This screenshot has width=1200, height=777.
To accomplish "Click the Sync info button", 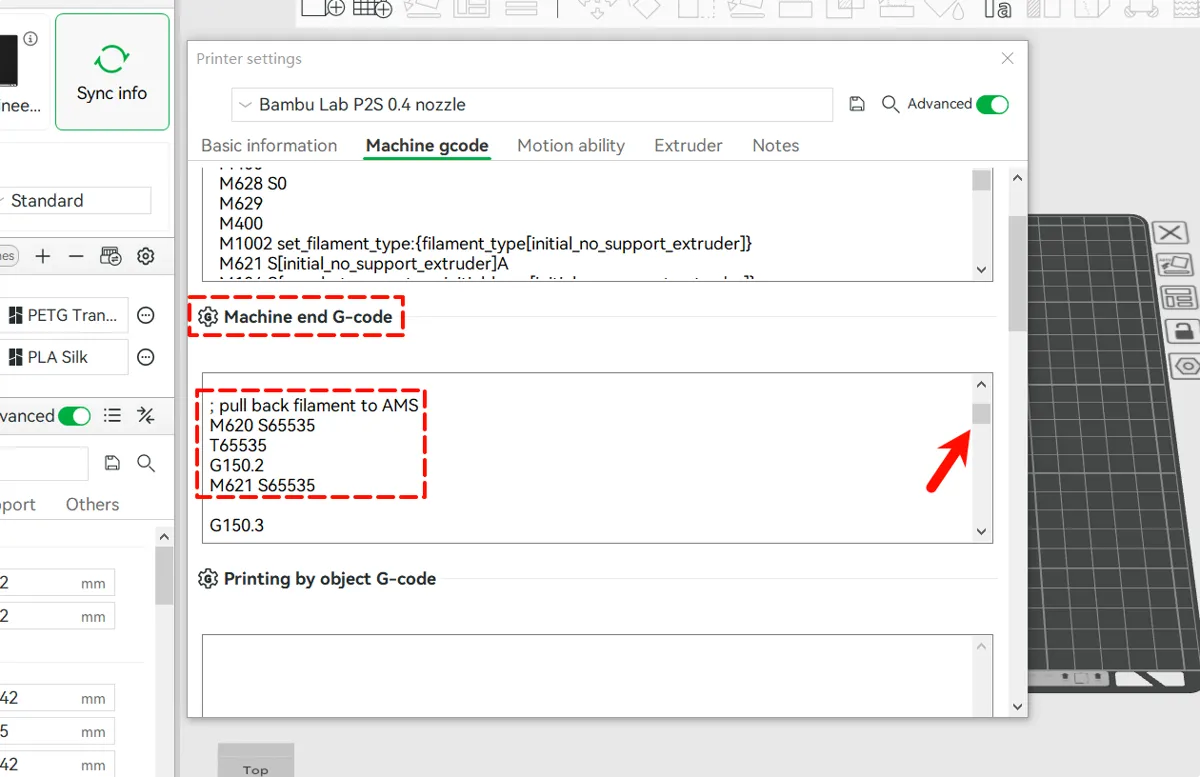I will [x=112, y=72].
